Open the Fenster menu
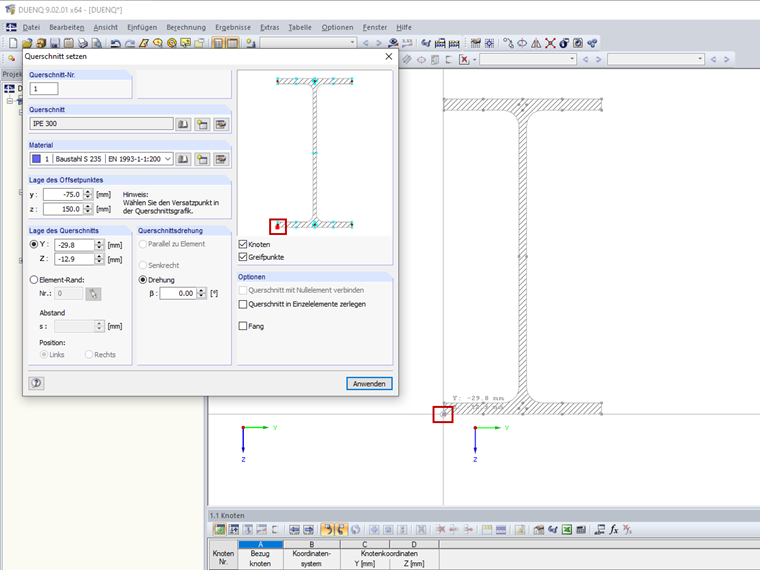The width and height of the screenshot is (760, 570). 375,27
